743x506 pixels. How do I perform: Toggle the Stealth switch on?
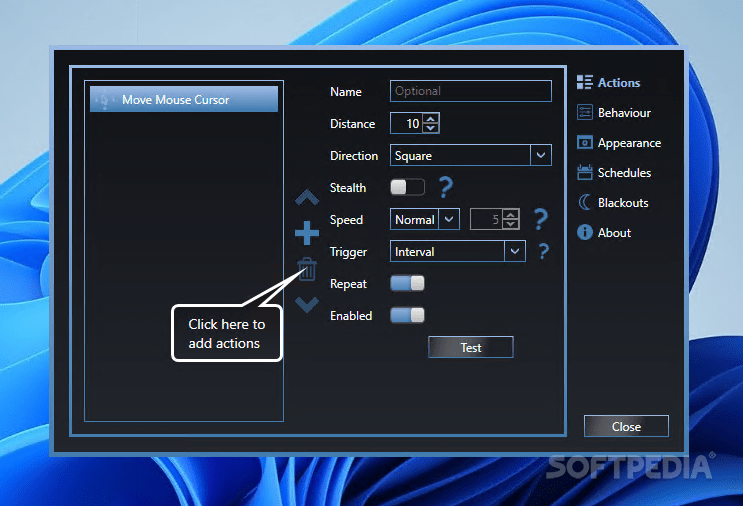tap(407, 187)
